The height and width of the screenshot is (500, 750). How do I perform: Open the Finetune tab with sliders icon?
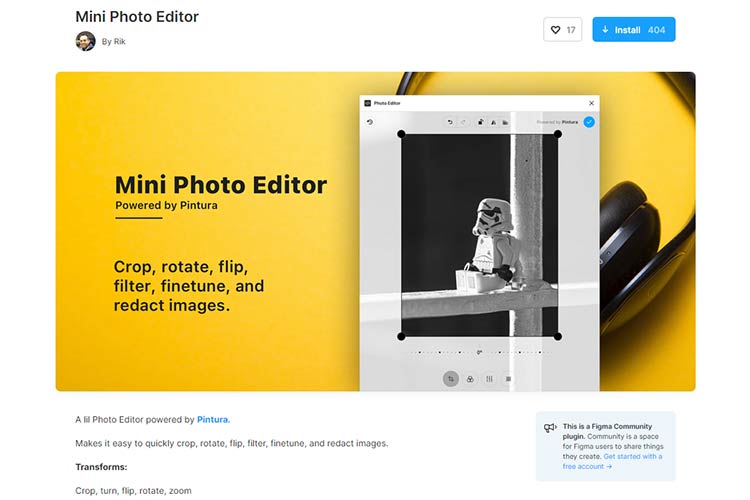coord(489,379)
